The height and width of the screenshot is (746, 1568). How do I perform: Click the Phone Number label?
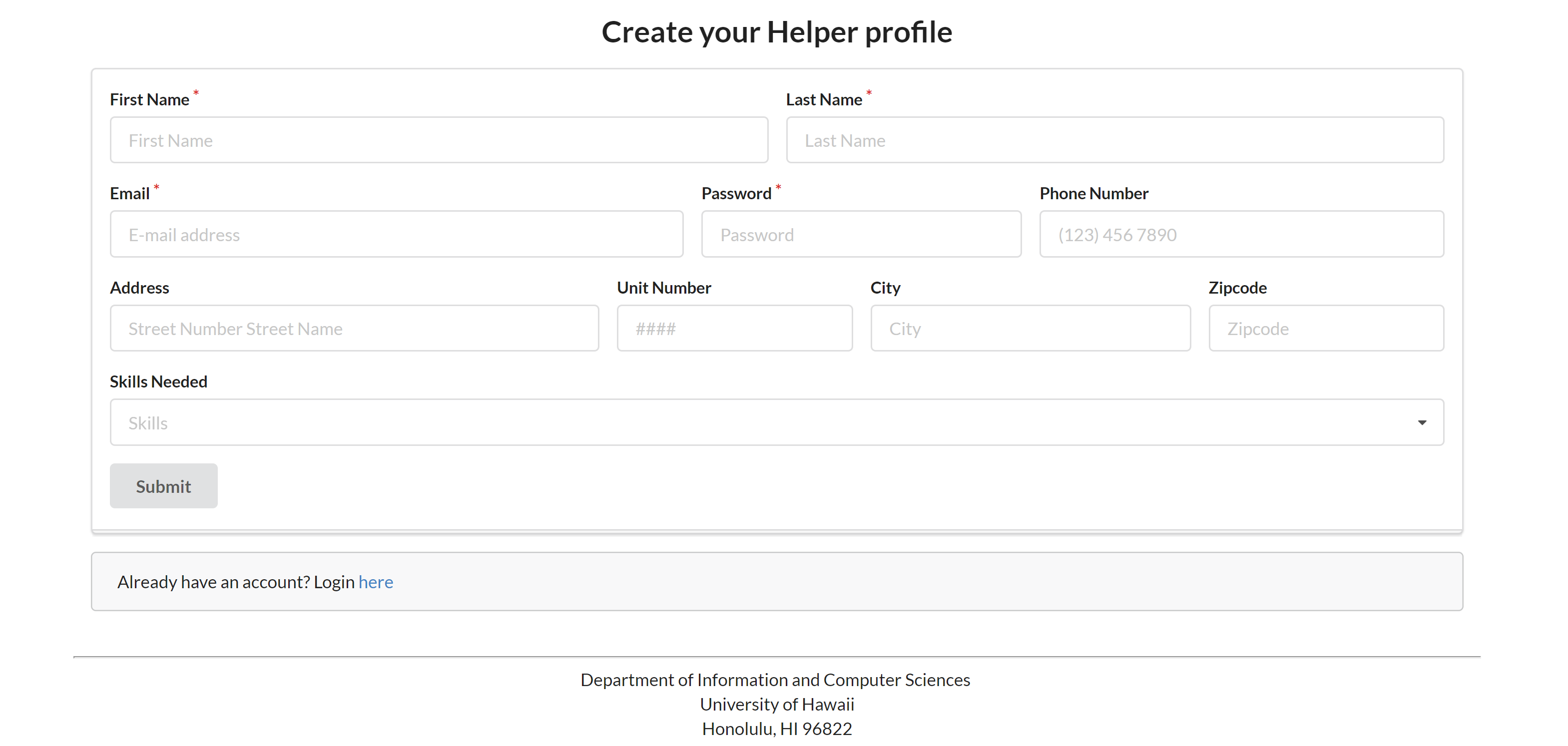tap(1094, 194)
